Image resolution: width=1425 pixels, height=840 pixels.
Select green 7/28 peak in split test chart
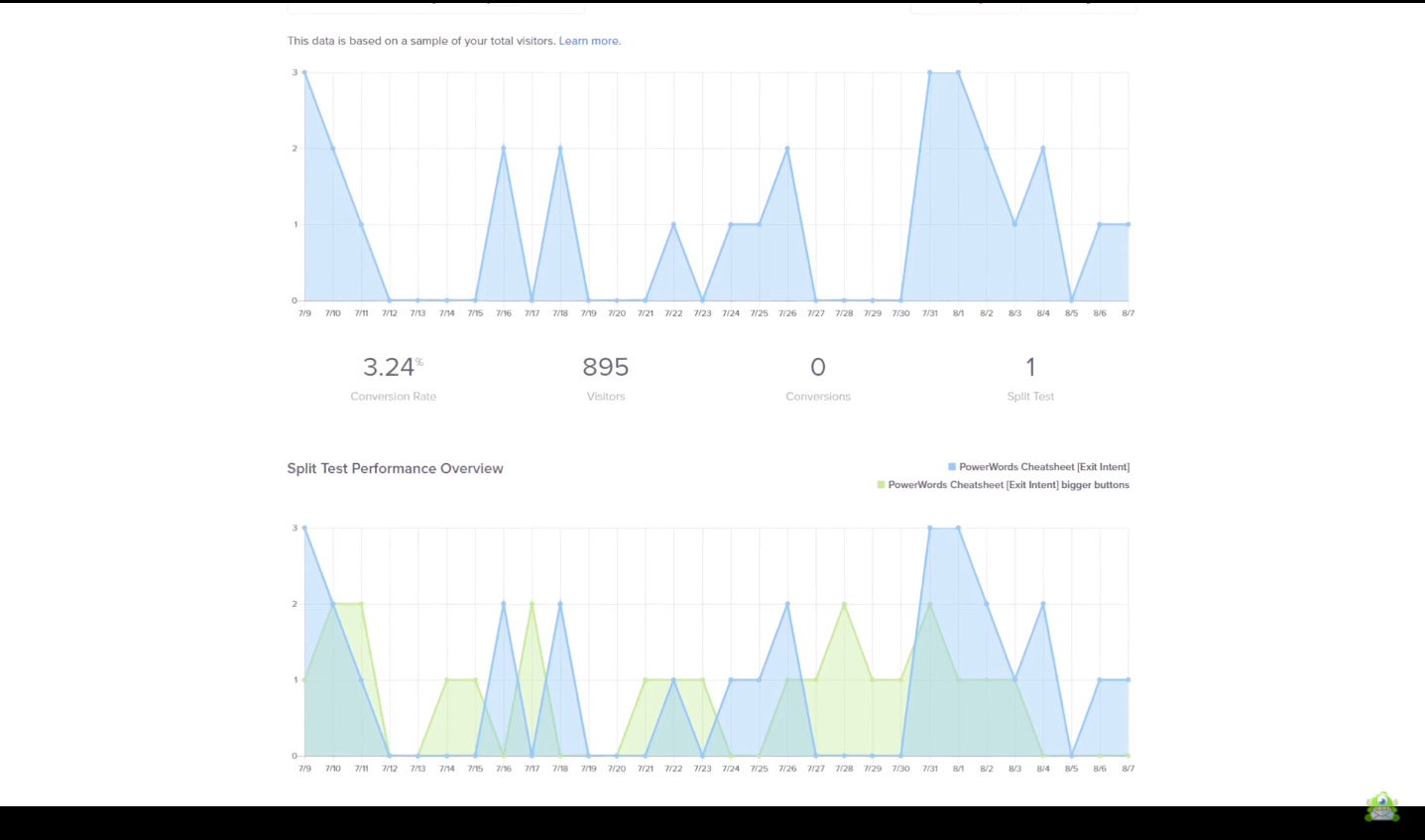pos(844,604)
